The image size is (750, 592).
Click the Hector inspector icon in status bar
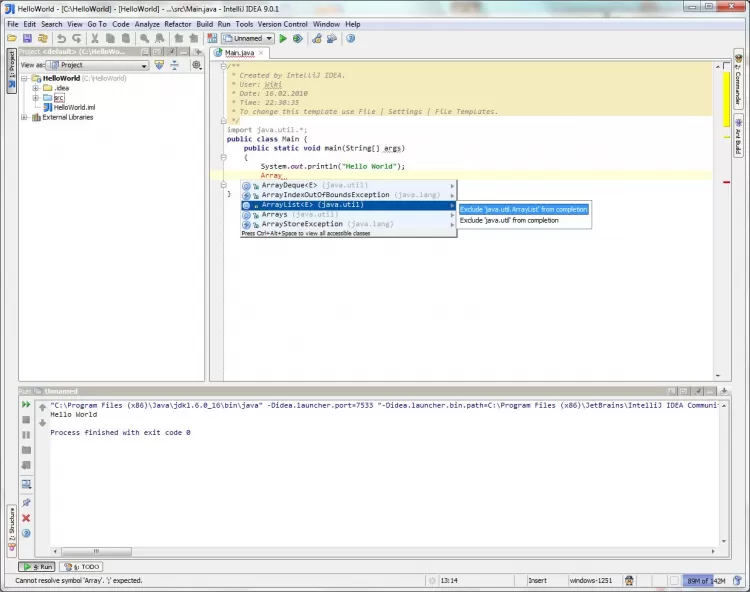pyautogui.click(x=630, y=580)
